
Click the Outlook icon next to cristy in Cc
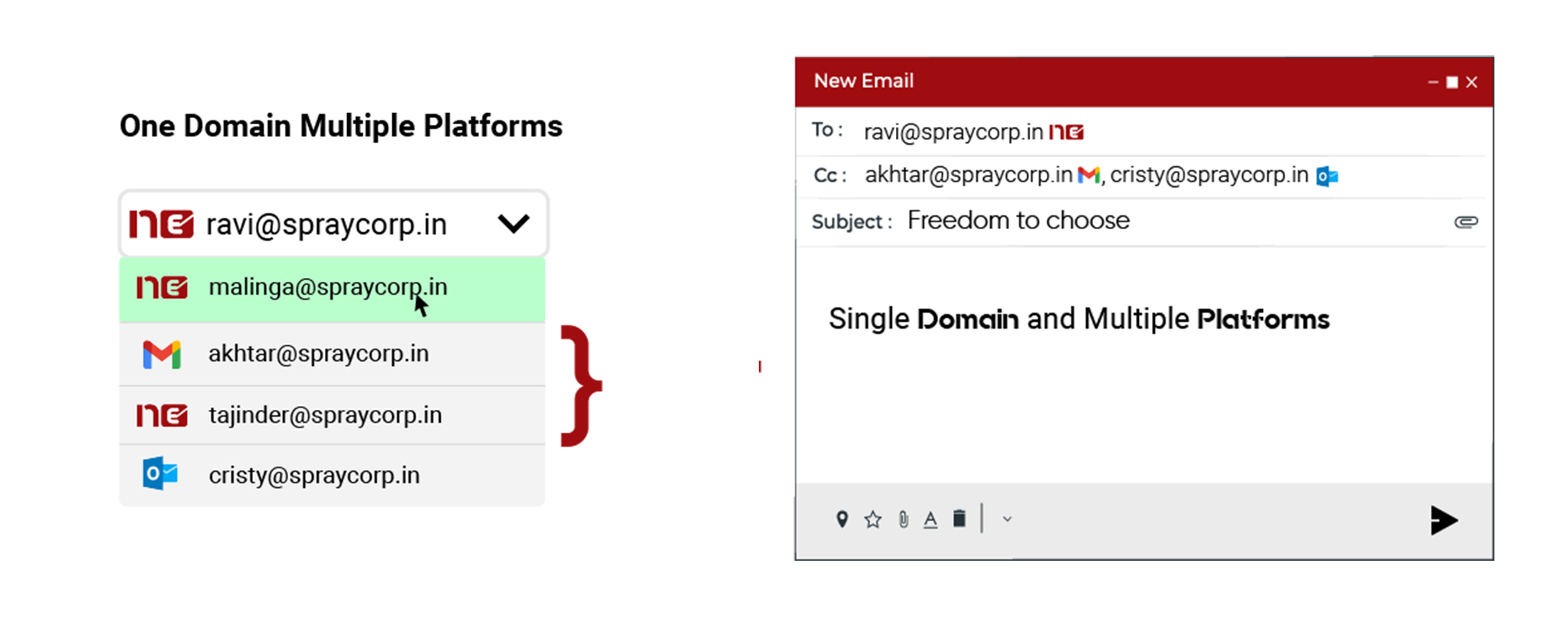point(1327,176)
